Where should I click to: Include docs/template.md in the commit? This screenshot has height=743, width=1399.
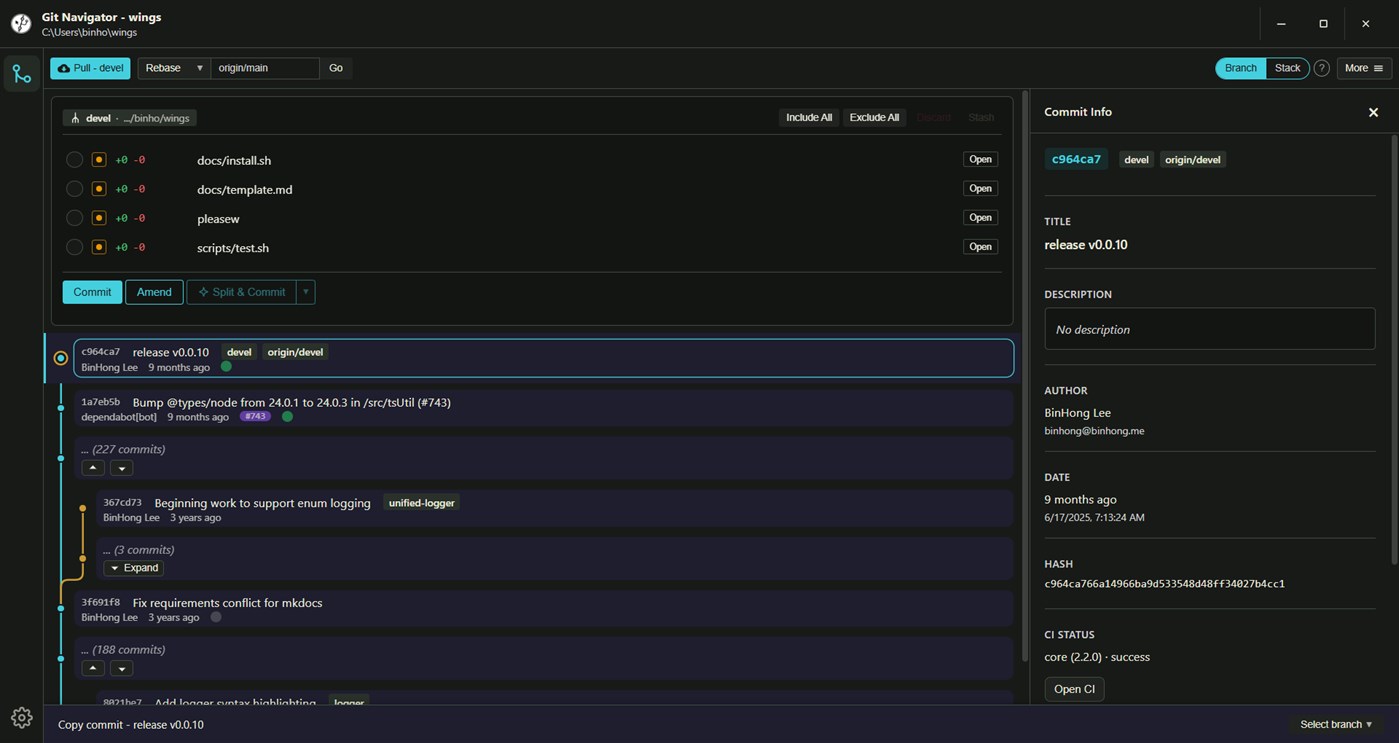(x=74, y=189)
